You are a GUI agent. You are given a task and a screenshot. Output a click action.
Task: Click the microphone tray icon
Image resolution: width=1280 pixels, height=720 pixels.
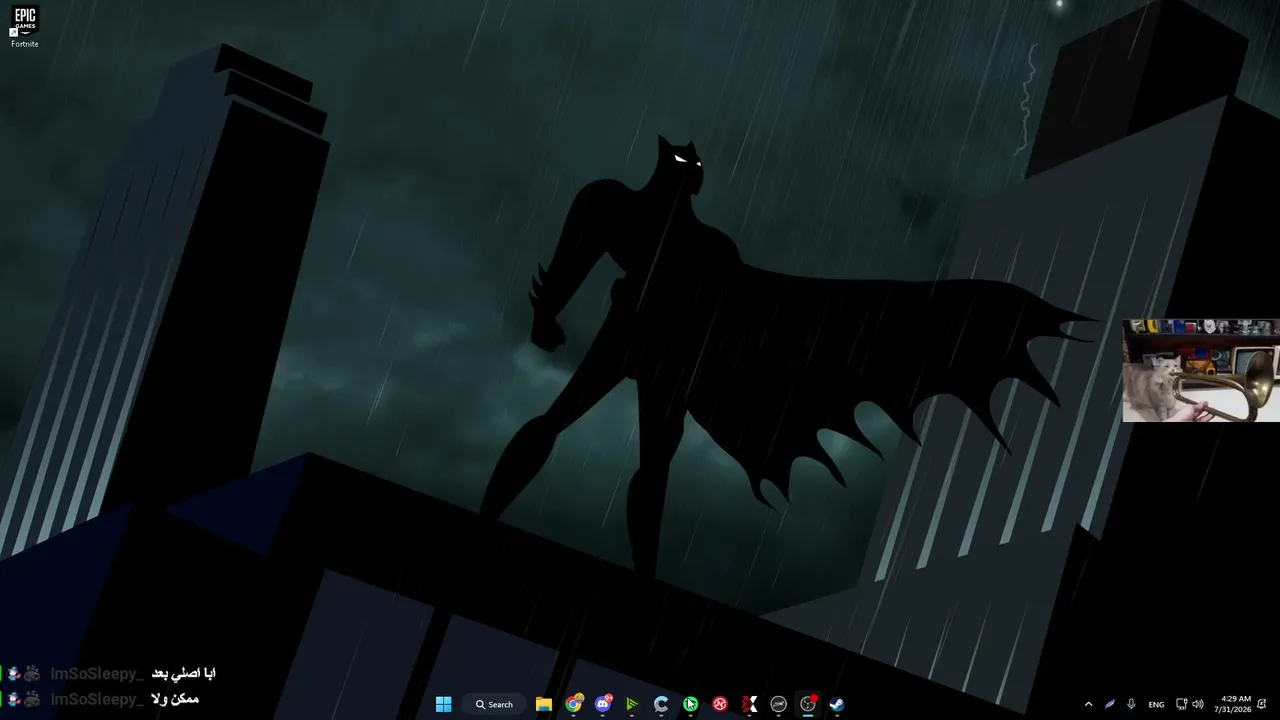[1131, 704]
